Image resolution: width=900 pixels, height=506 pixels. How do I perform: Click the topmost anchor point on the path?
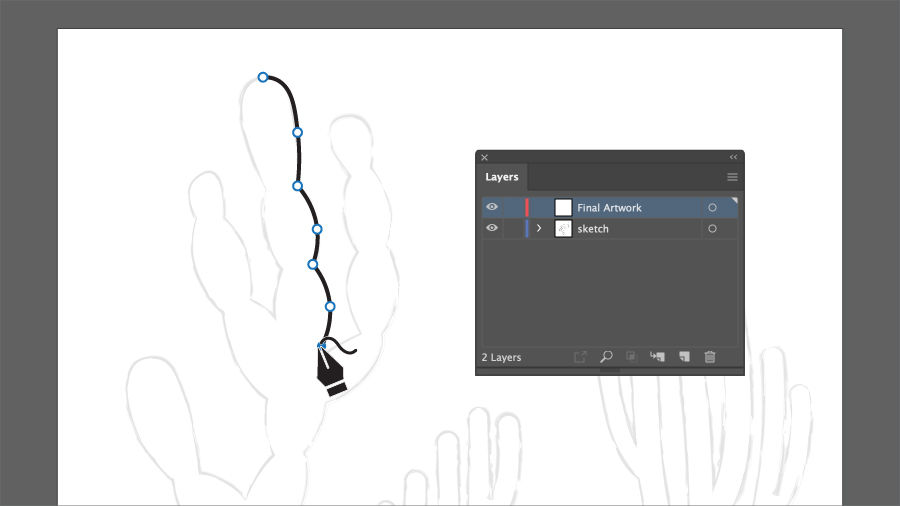[263, 77]
